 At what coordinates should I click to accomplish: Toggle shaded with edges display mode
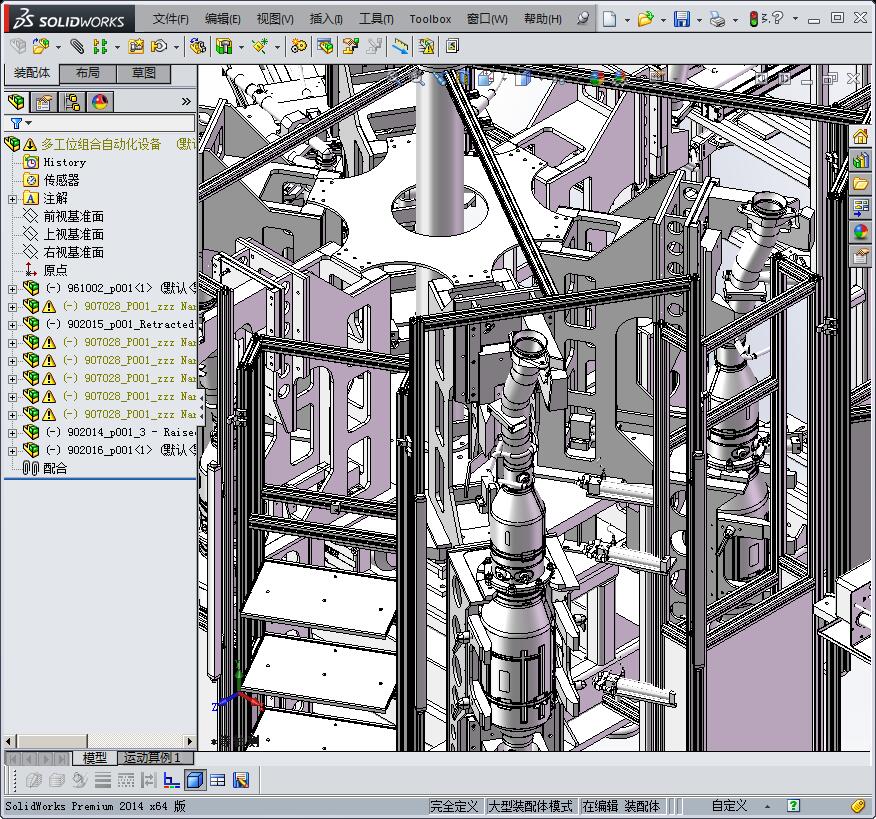[195, 780]
